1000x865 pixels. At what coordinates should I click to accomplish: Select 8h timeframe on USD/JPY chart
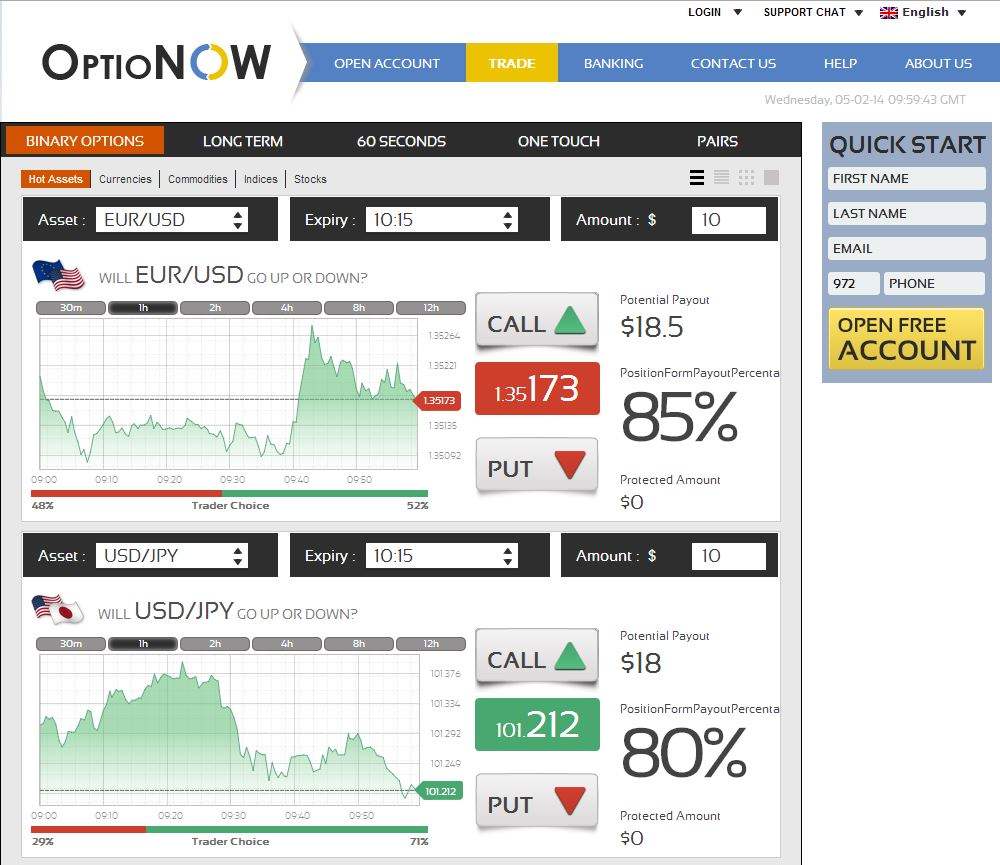coord(359,644)
